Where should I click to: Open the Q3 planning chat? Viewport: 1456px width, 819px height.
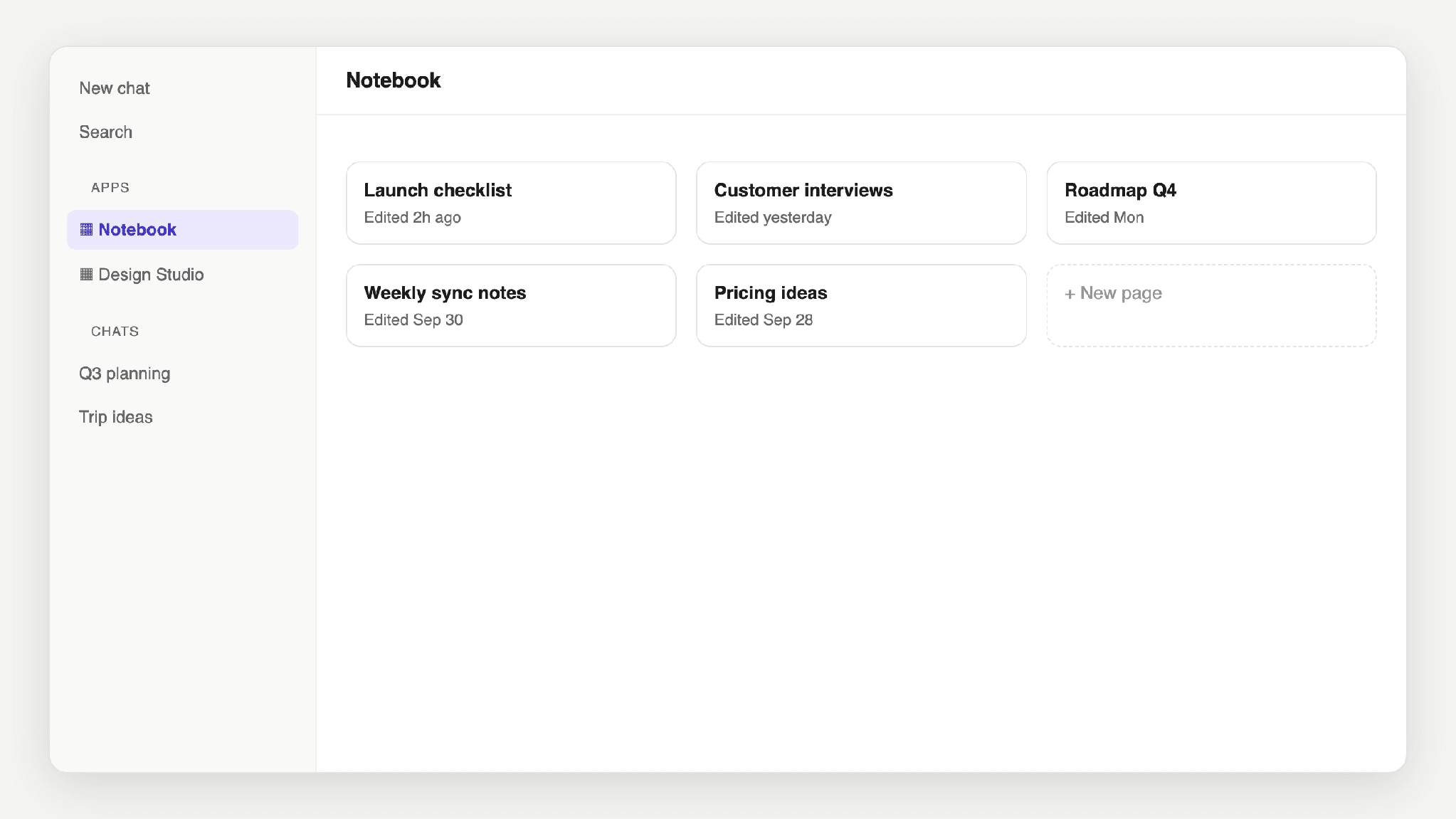click(x=125, y=374)
